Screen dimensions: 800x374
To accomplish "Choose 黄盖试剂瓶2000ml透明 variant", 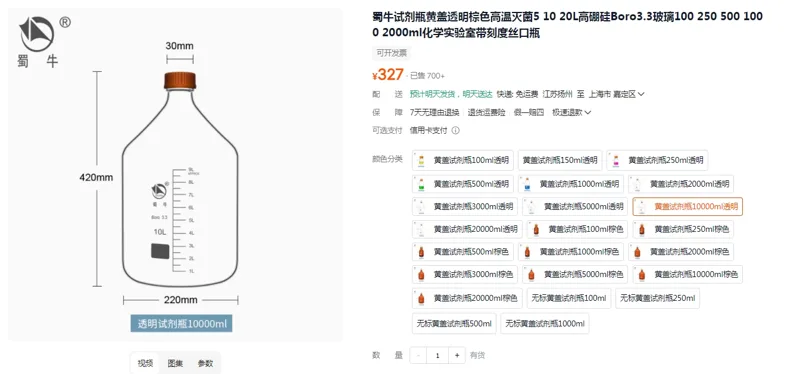I will [x=681, y=184].
